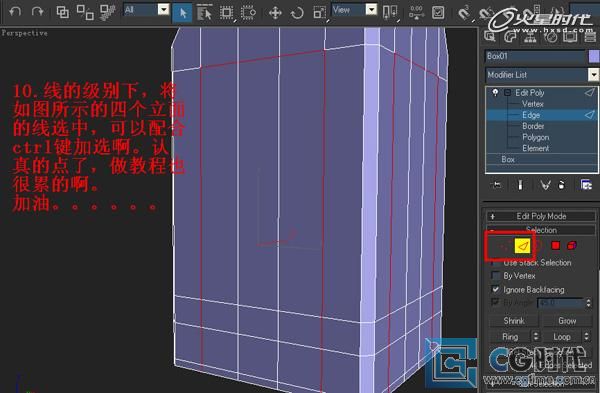Image resolution: width=600 pixels, height=393 pixels.
Task: Click the red Polygon selection icon
Action: 555,246
